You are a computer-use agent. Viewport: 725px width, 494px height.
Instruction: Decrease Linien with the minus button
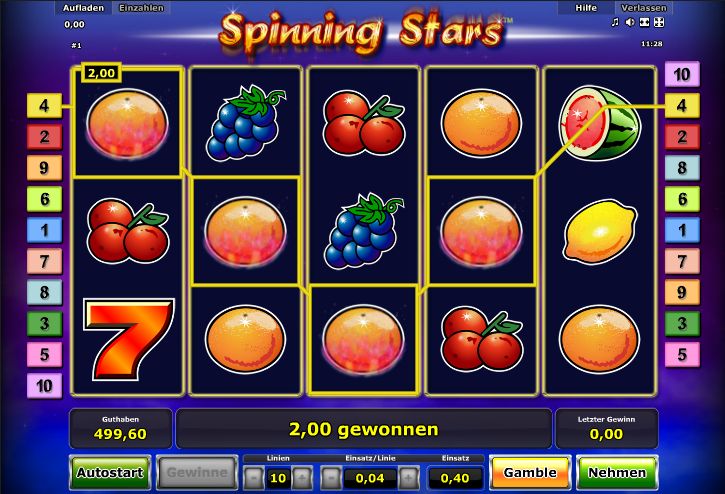coord(253,478)
